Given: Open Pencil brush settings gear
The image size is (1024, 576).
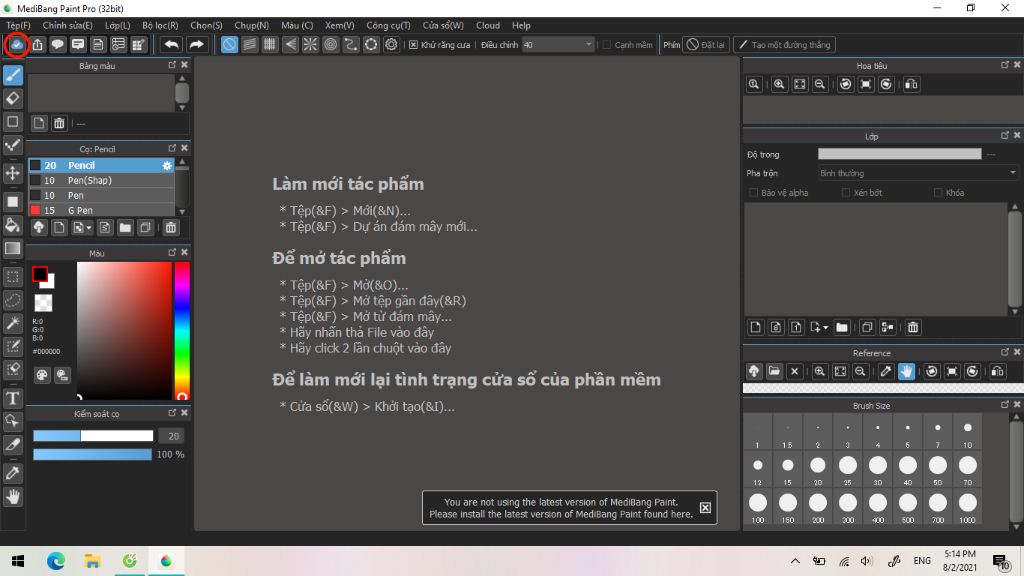Looking at the screenshot, I should 167,166.
